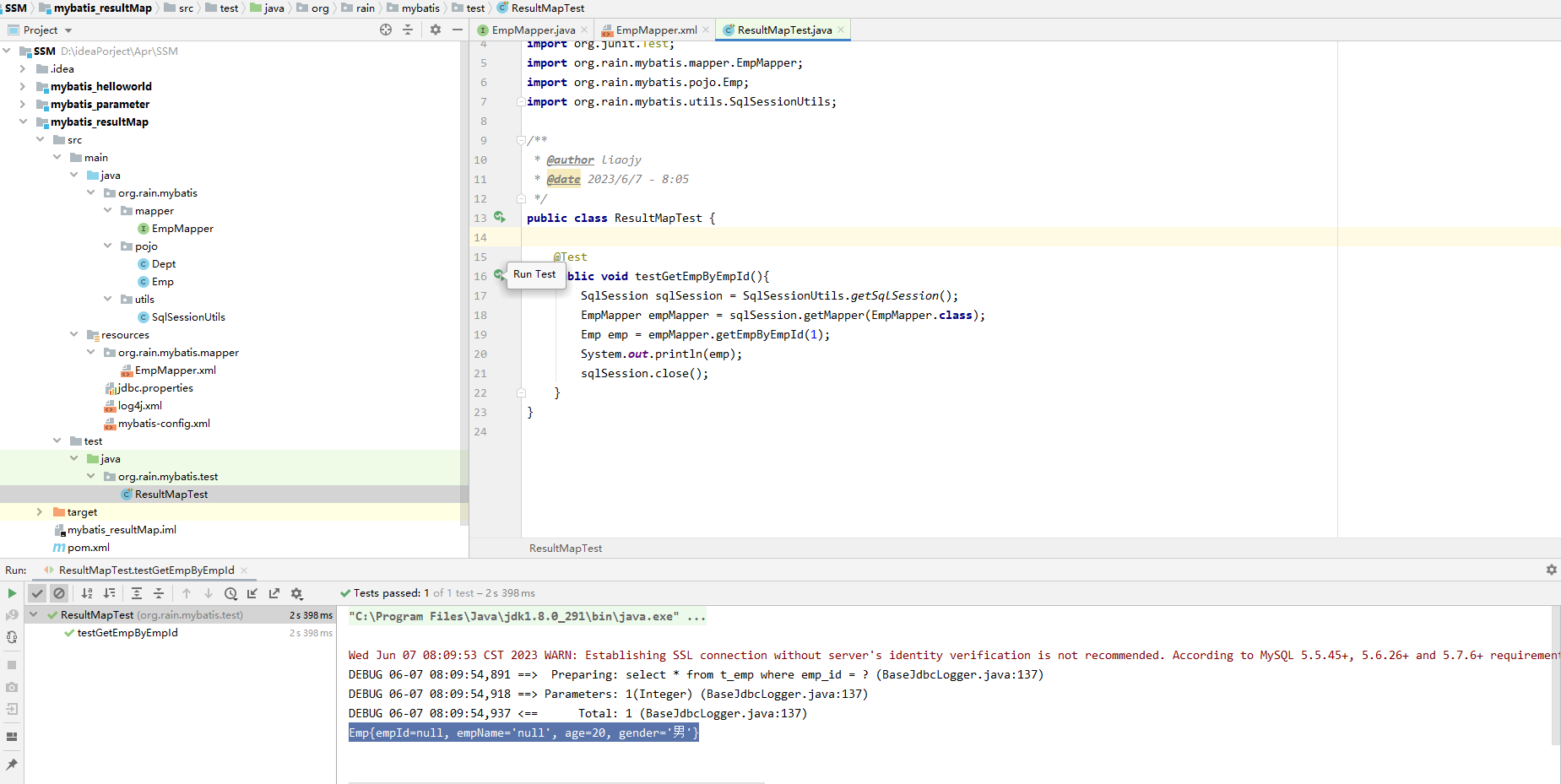
Task: Toggle Show Passed tests checkmark button
Action: coord(37,593)
